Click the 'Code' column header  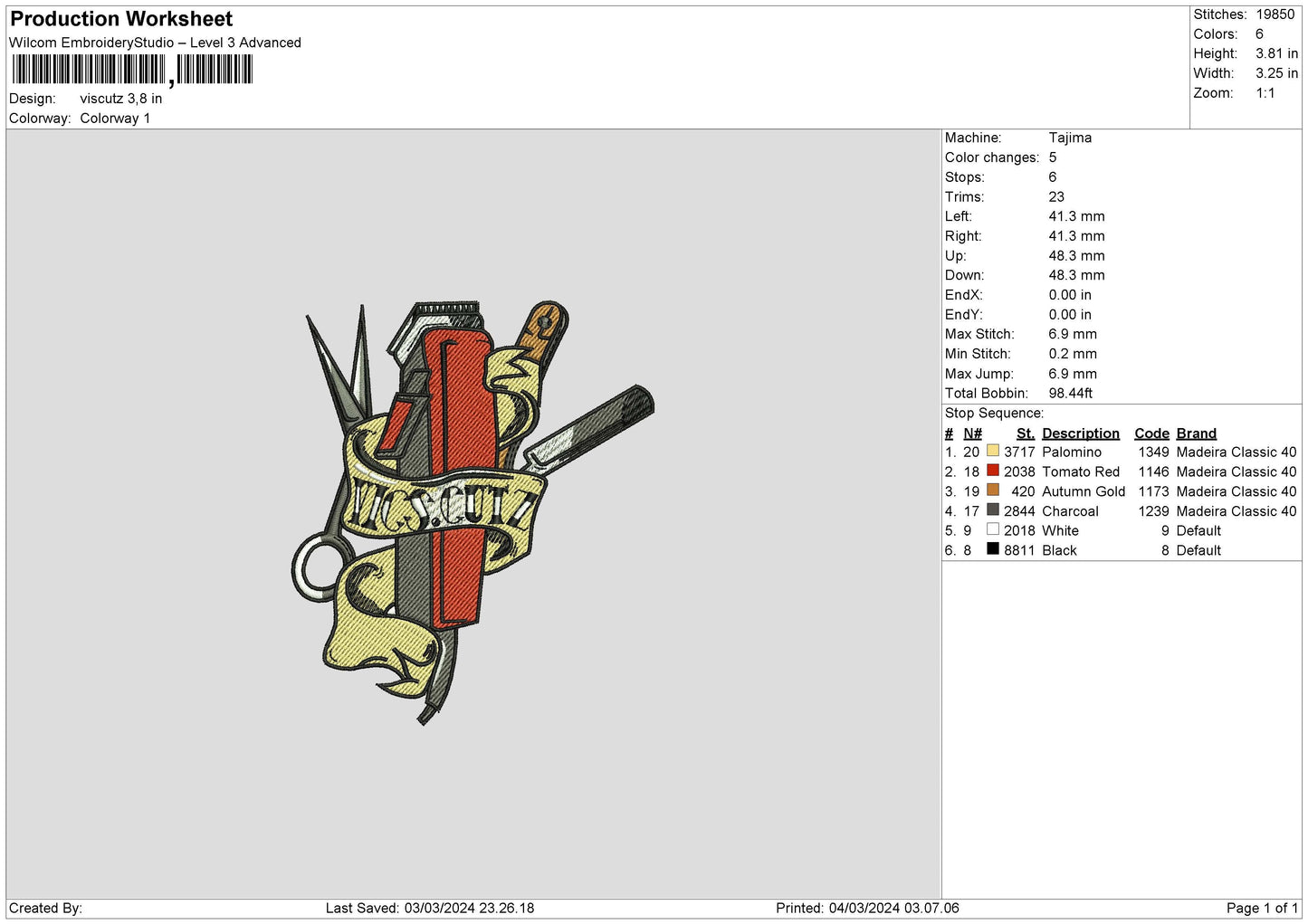[1151, 433]
